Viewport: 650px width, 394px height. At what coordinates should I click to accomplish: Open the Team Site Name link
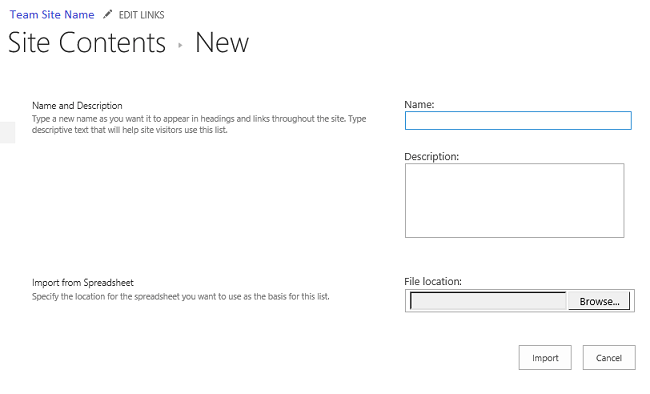click(52, 15)
